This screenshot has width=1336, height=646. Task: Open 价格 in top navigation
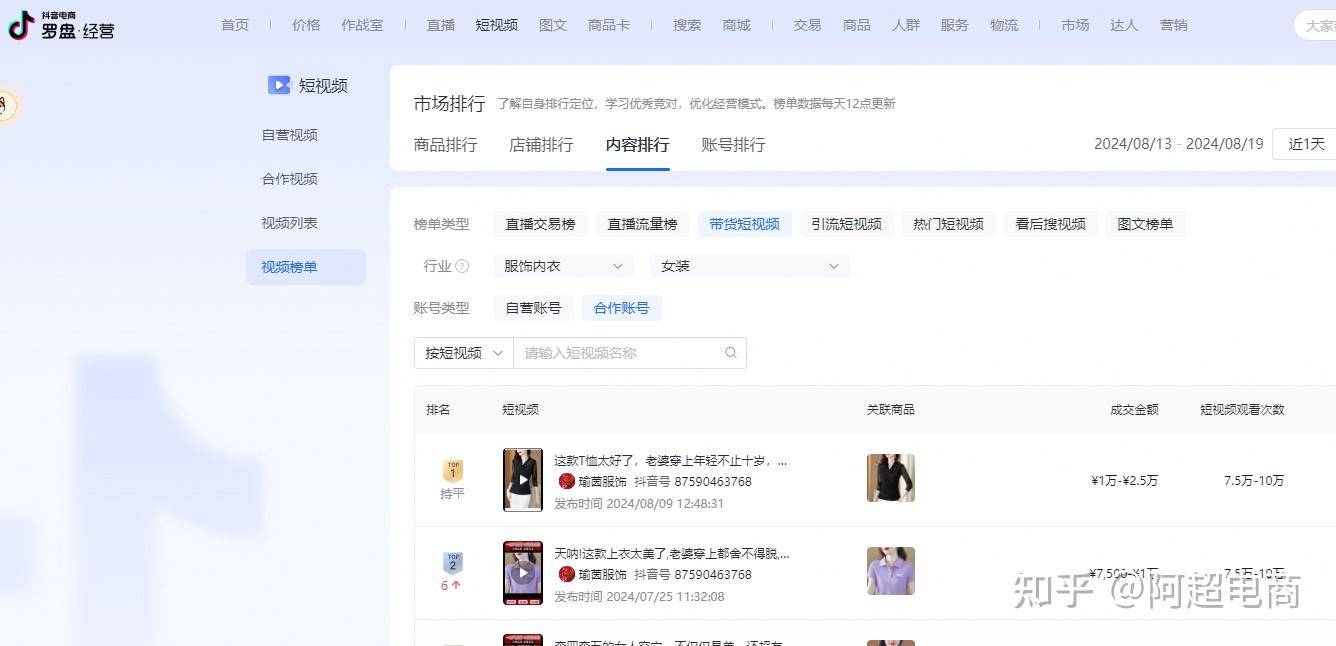[x=306, y=25]
